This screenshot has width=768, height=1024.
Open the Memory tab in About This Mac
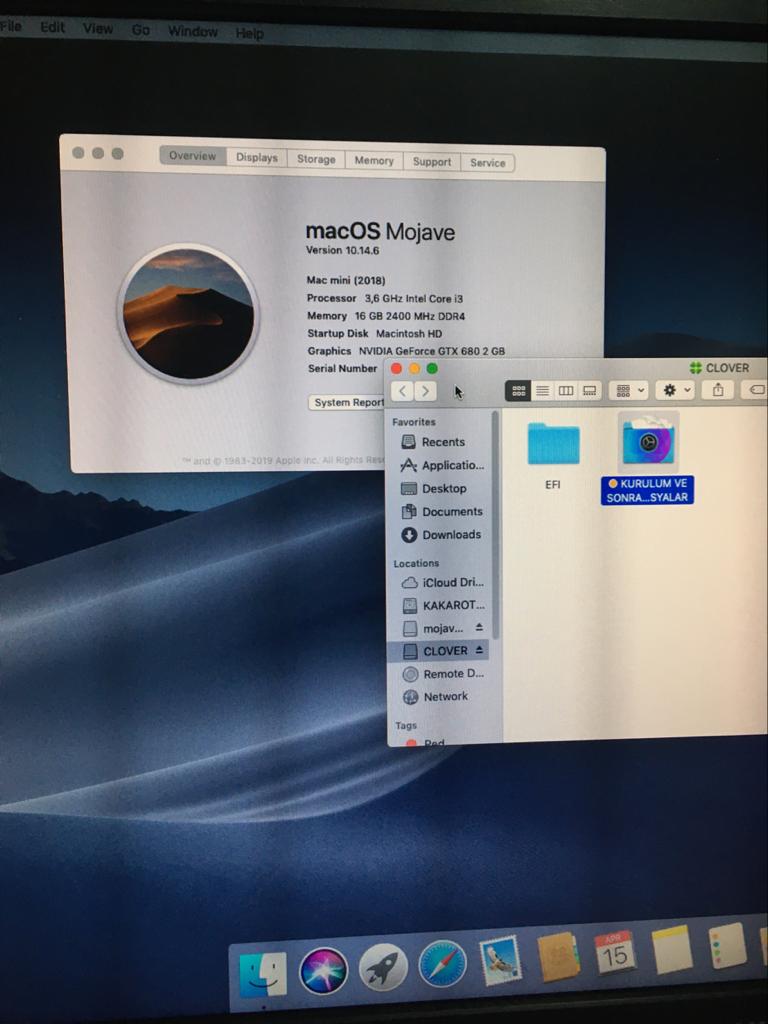[373, 160]
